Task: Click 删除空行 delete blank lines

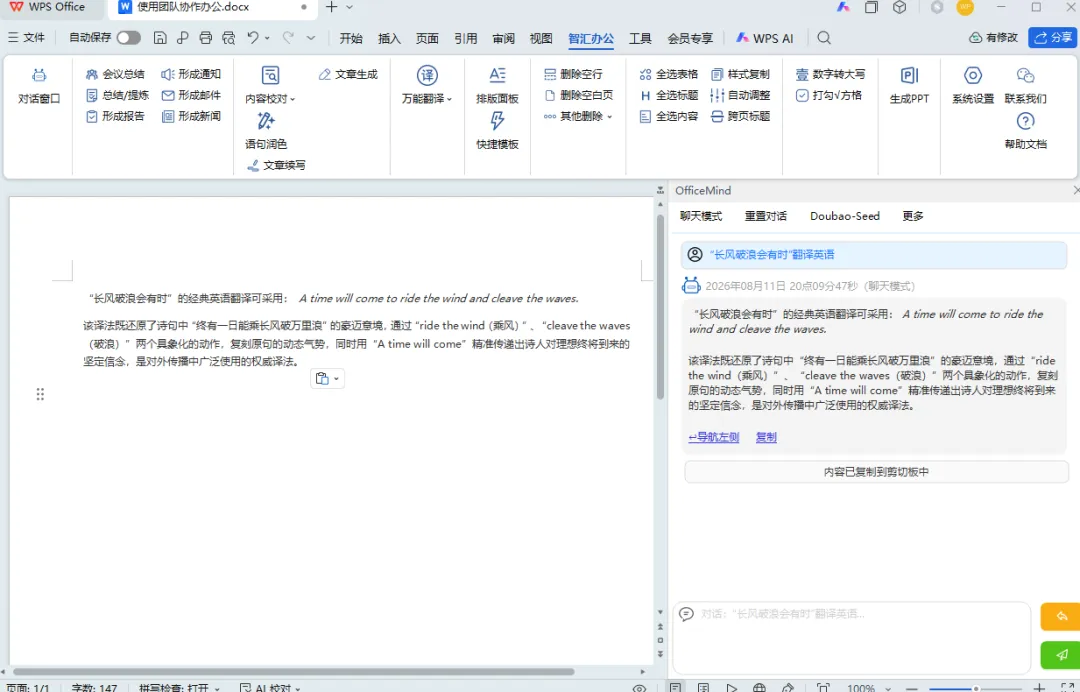Action: pyautogui.click(x=573, y=74)
